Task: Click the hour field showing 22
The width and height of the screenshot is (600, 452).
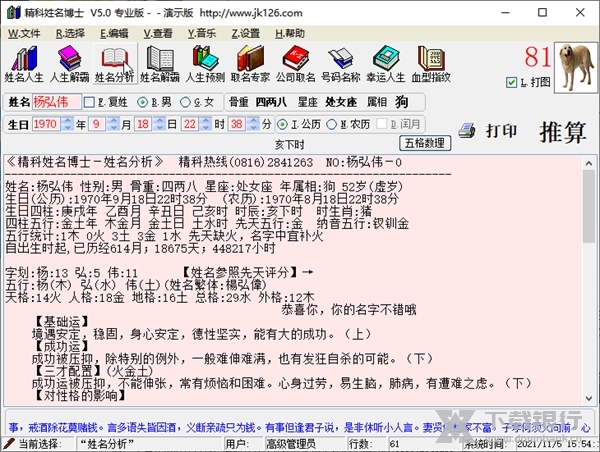Action: (191, 124)
